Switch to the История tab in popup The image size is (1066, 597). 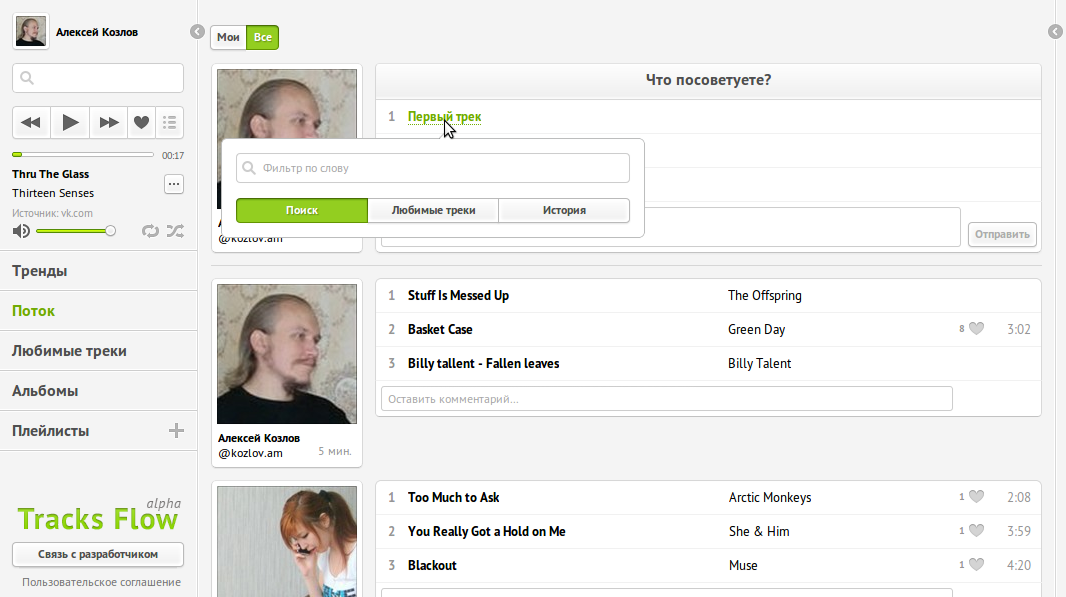564,211
